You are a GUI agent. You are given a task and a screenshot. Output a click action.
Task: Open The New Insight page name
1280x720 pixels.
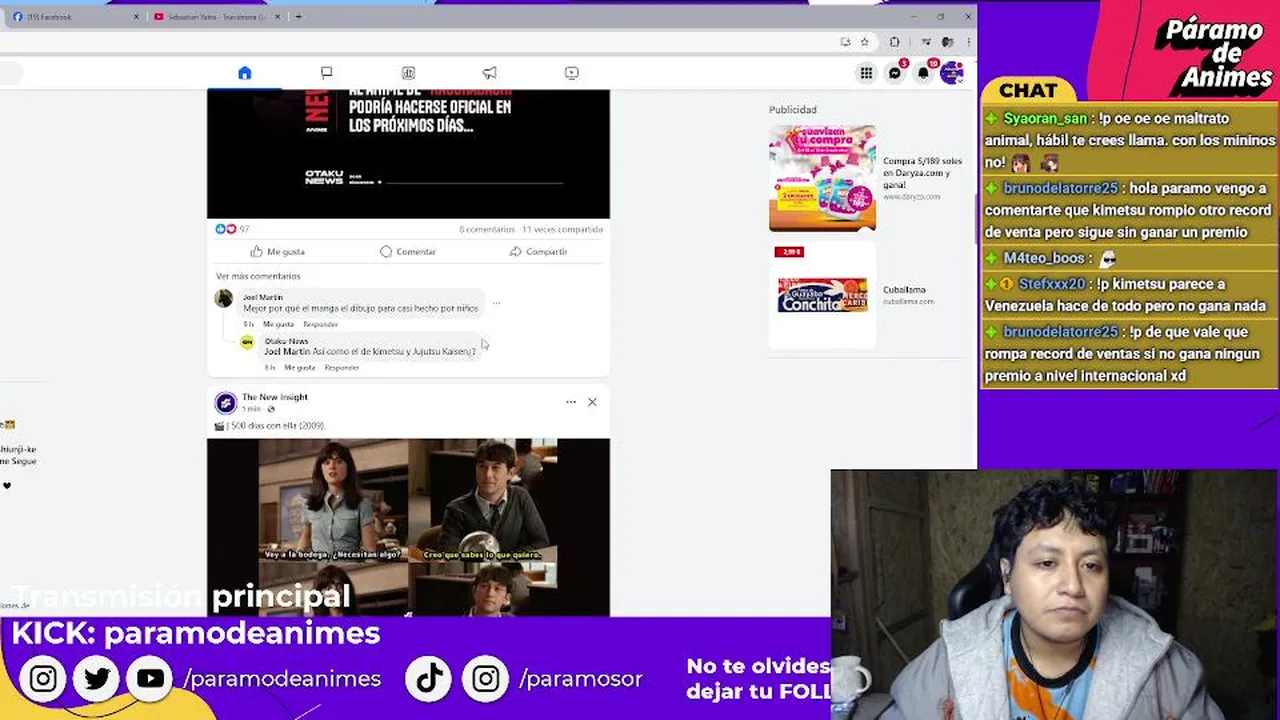click(275, 397)
